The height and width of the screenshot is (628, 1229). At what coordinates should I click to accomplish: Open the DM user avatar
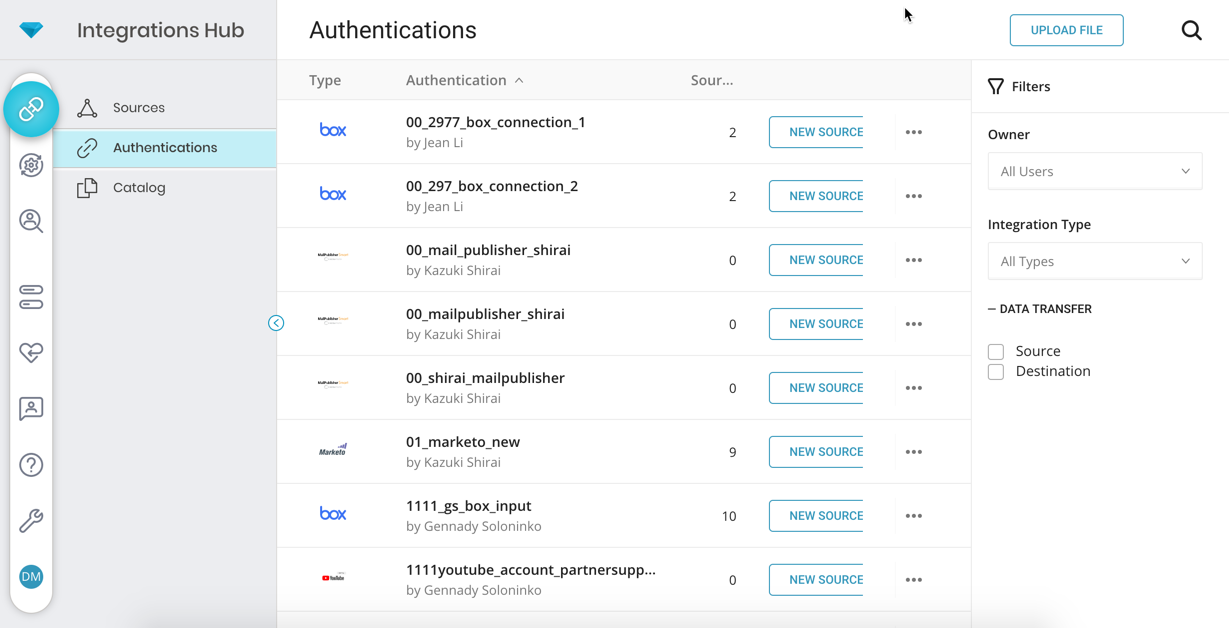(x=31, y=577)
